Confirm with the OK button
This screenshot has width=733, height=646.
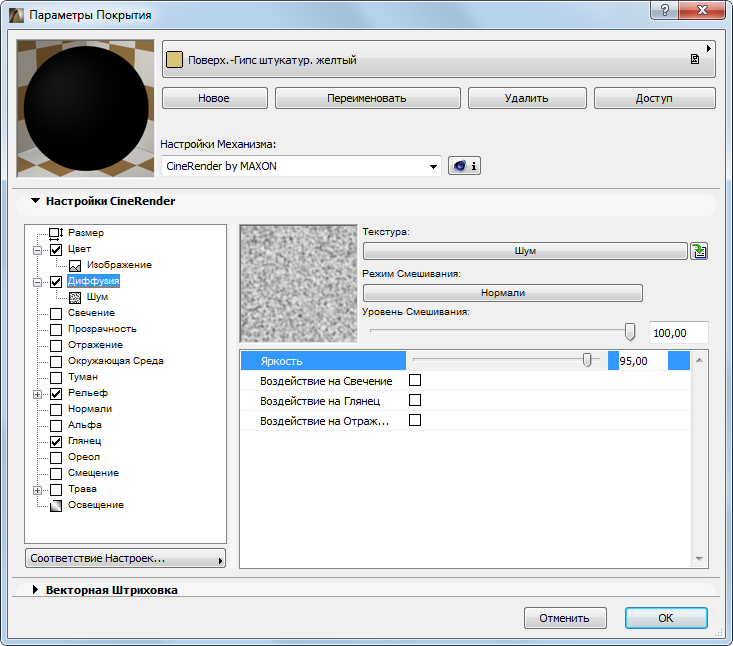(x=666, y=618)
